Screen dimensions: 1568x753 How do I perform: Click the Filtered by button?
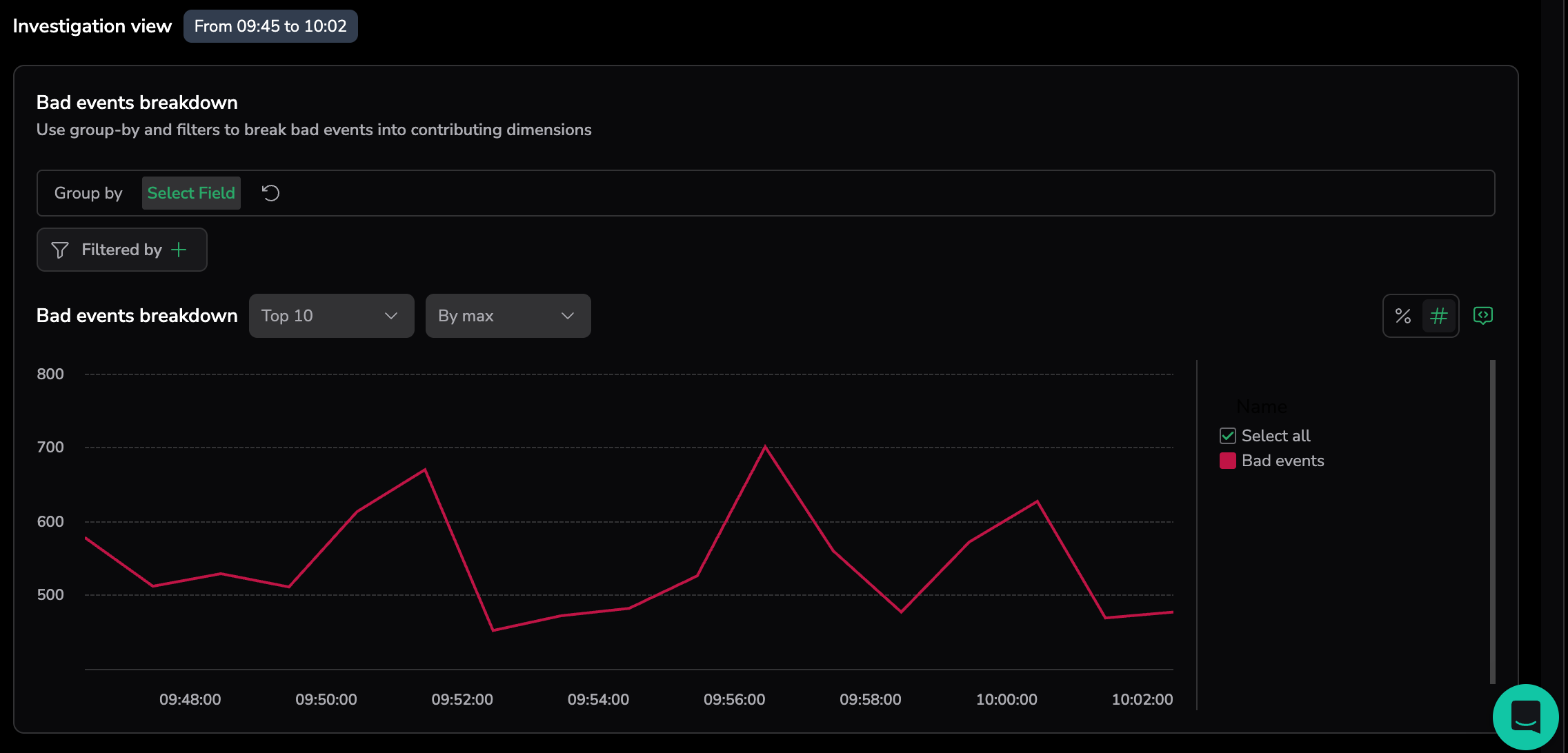click(x=121, y=250)
